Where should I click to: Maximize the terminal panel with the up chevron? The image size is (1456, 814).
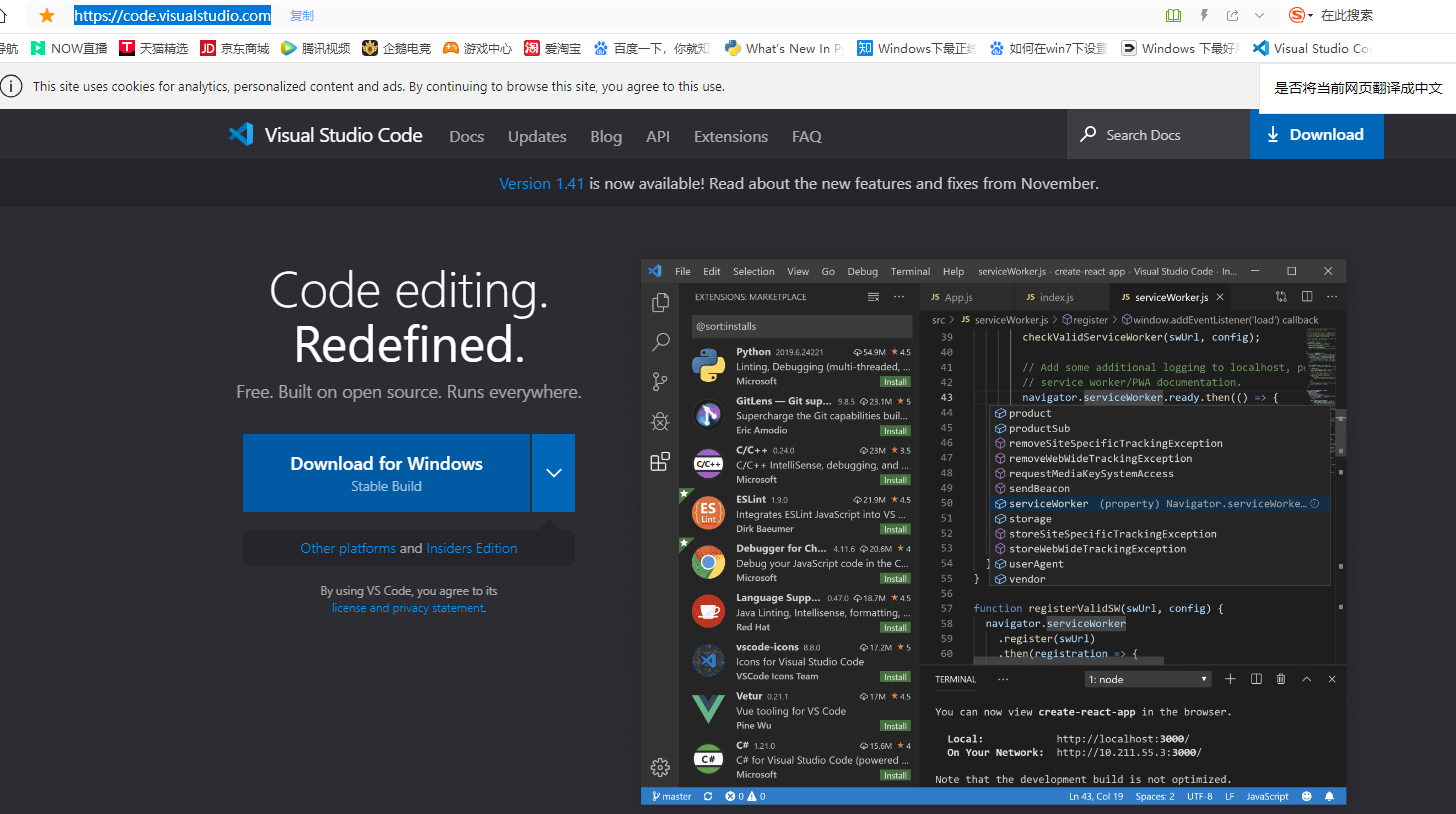pos(1306,679)
